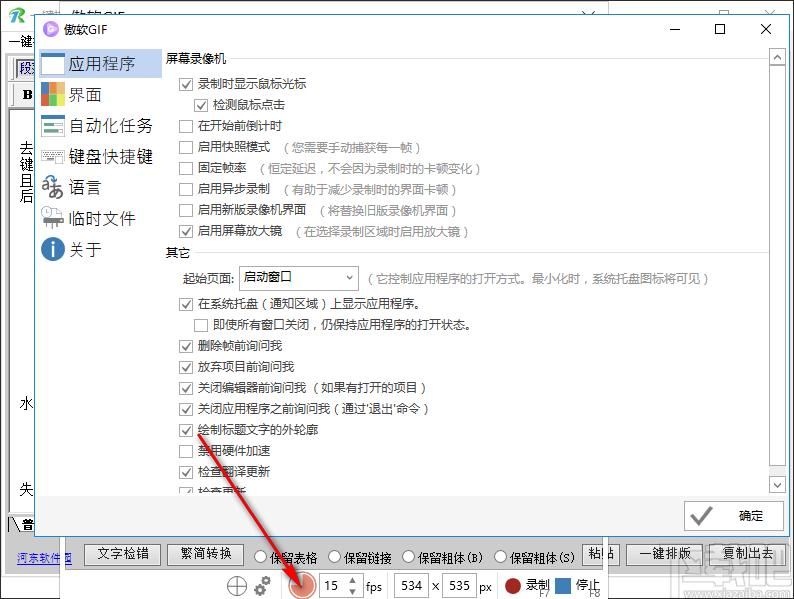794x599 pixels.
Task: Open recorder settings gear icon
Action: click(262, 586)
